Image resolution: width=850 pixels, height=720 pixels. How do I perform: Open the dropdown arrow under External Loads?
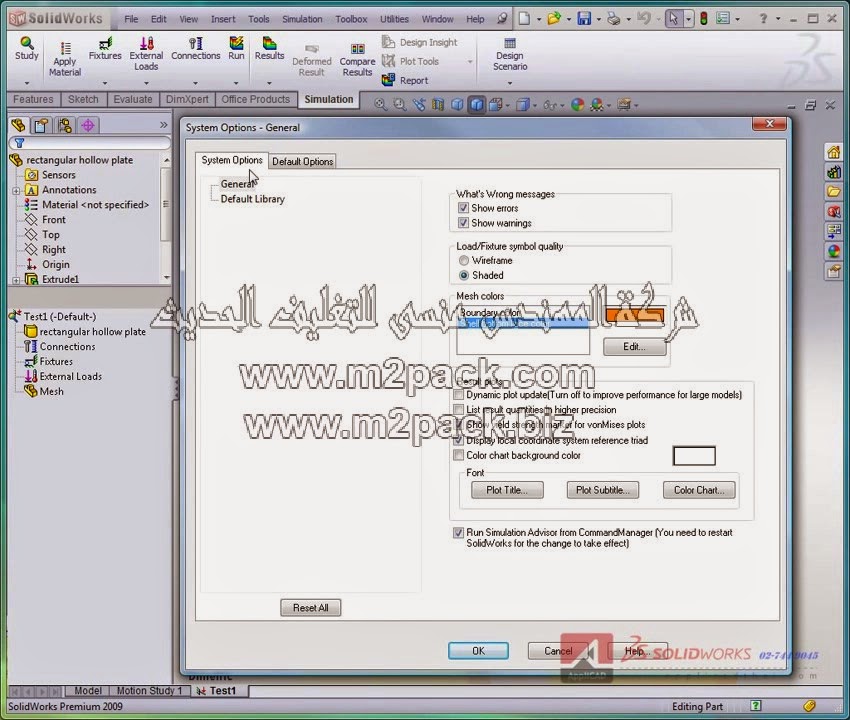click(146, 83)
